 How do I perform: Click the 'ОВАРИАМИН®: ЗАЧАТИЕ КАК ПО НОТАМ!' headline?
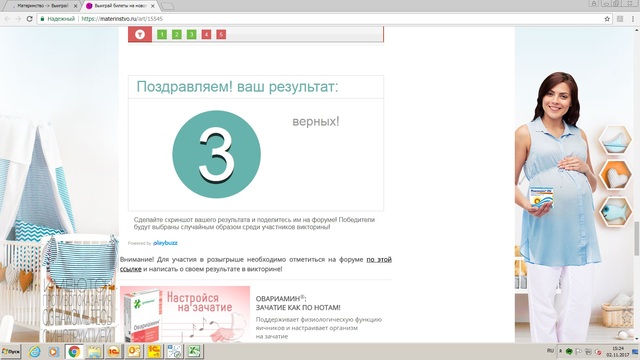pyautogui.click(x=298, y=303)
